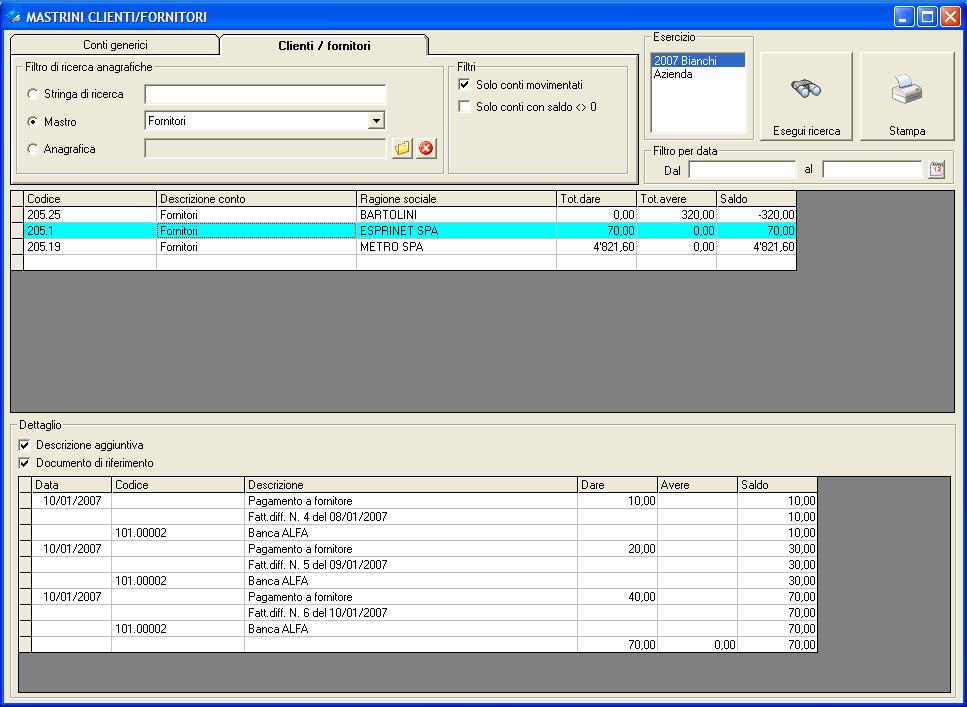The height and width of the screenshot is (707, 967).
Task: Click the application icon in title bar
Action: 14,16
